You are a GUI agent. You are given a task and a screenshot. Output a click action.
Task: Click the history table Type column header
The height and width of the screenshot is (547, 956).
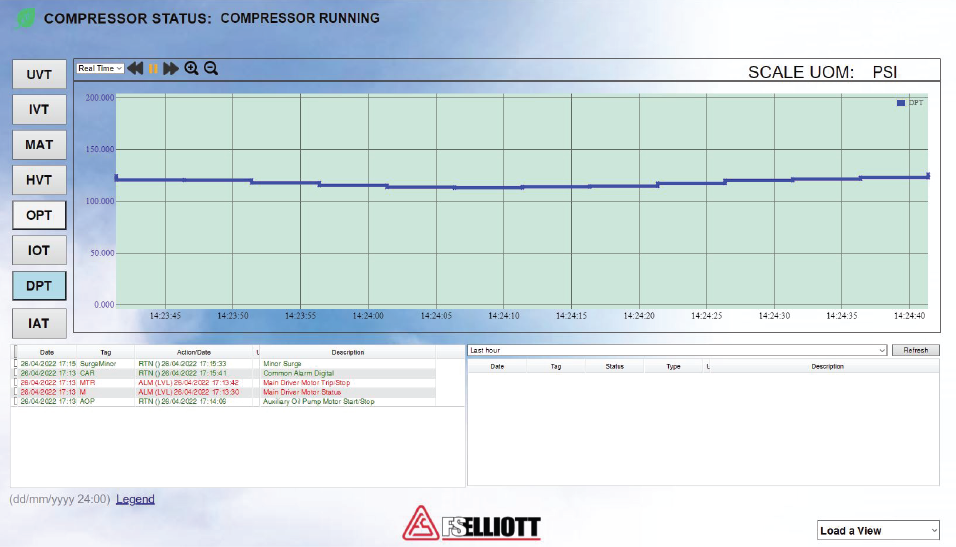673,366
